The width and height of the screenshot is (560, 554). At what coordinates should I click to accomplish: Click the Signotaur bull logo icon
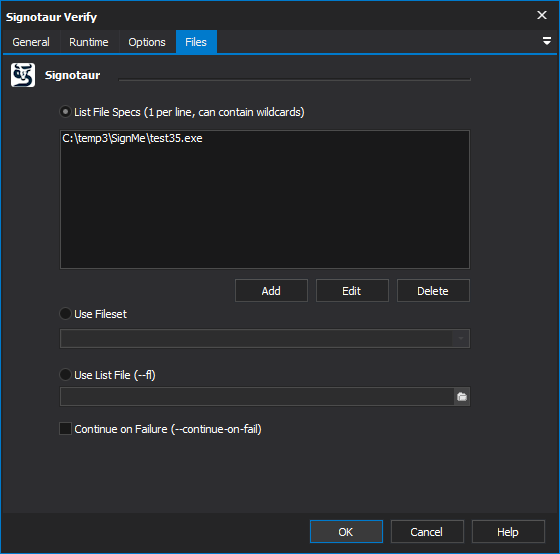coord(23,75)
